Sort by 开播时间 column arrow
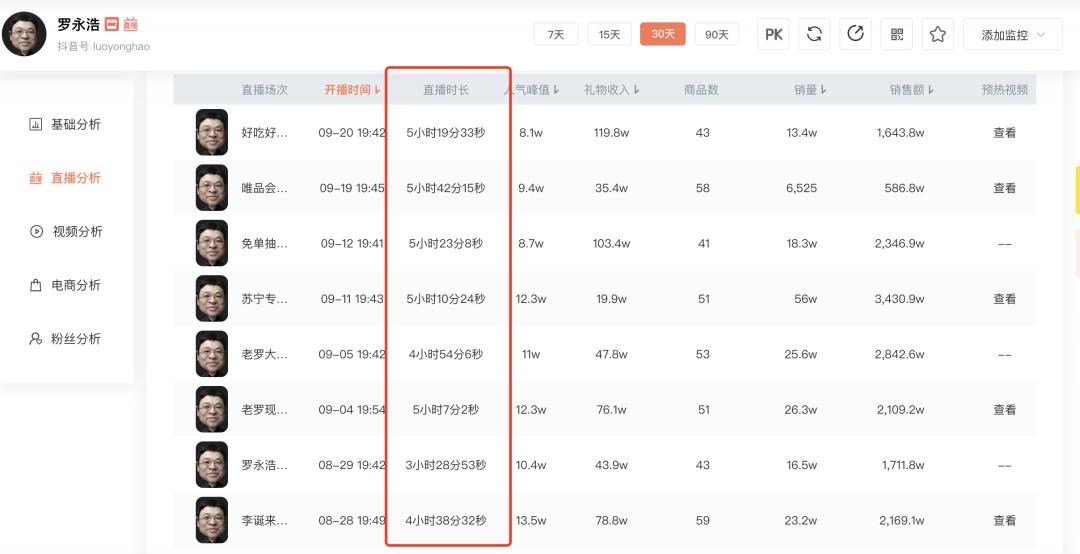Image resolution: width=1080 pixels, height=554 pixels. pyautogui.click(x=377, y=90)
